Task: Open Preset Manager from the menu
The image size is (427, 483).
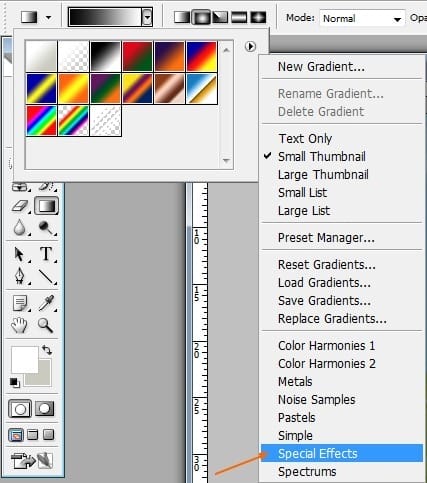Action: [x=326, y=238]
